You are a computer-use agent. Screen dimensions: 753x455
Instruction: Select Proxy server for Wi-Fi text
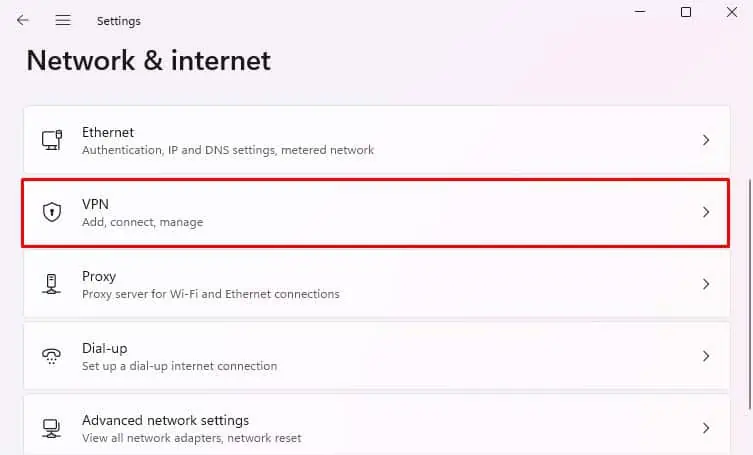(210, 294)
